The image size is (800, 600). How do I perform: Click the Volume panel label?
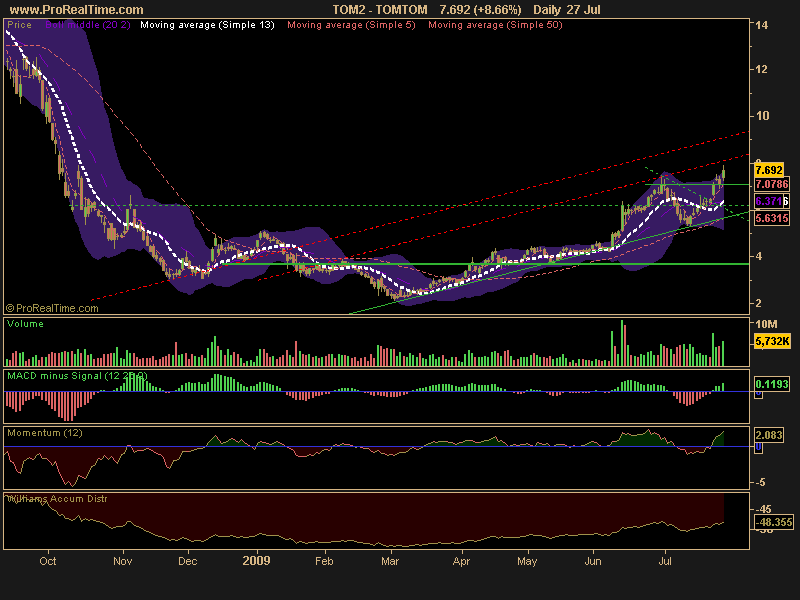pos(25,324)
